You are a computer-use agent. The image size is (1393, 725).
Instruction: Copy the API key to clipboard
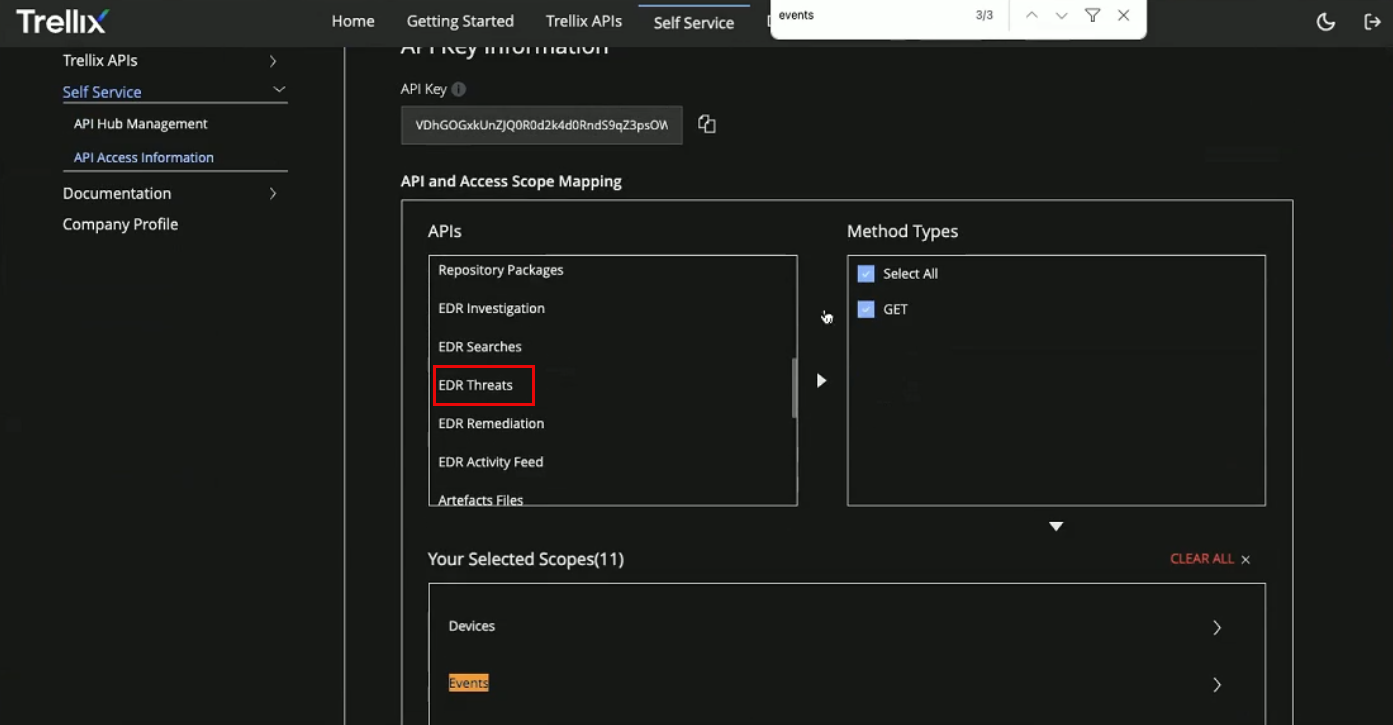click(707, 124)
